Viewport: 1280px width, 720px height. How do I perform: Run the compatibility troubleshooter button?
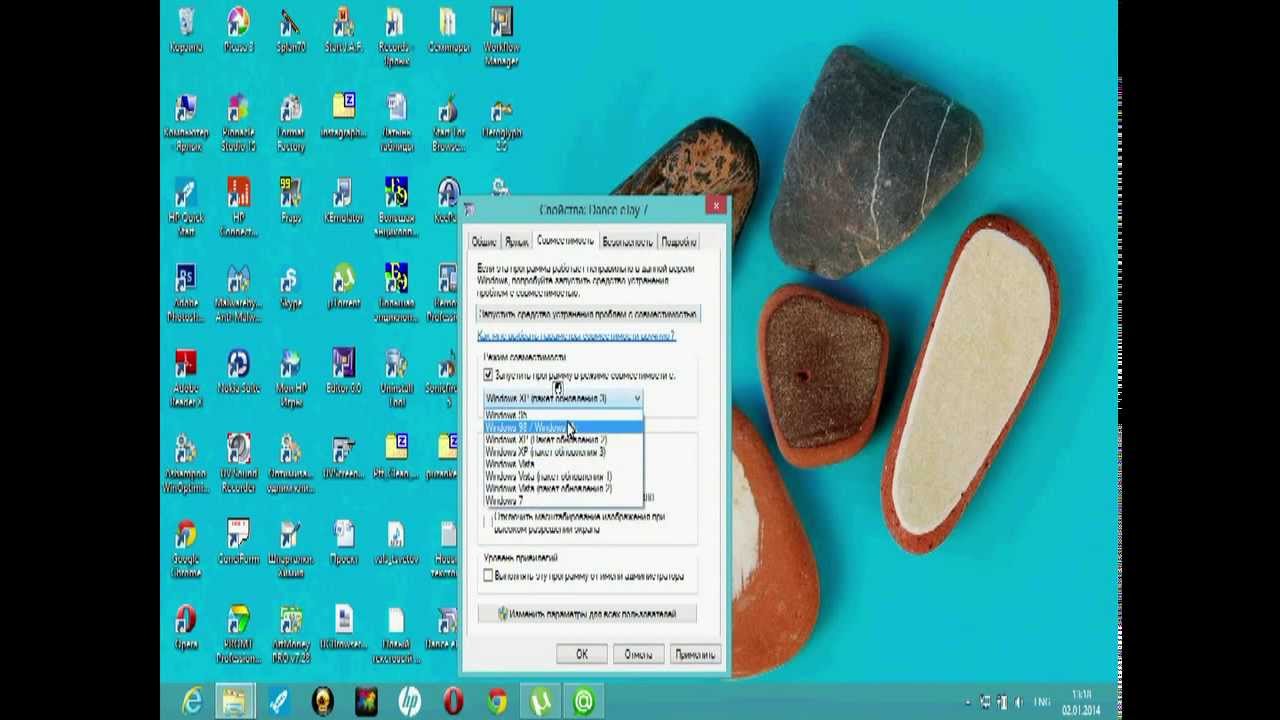[x=588, y=314]
